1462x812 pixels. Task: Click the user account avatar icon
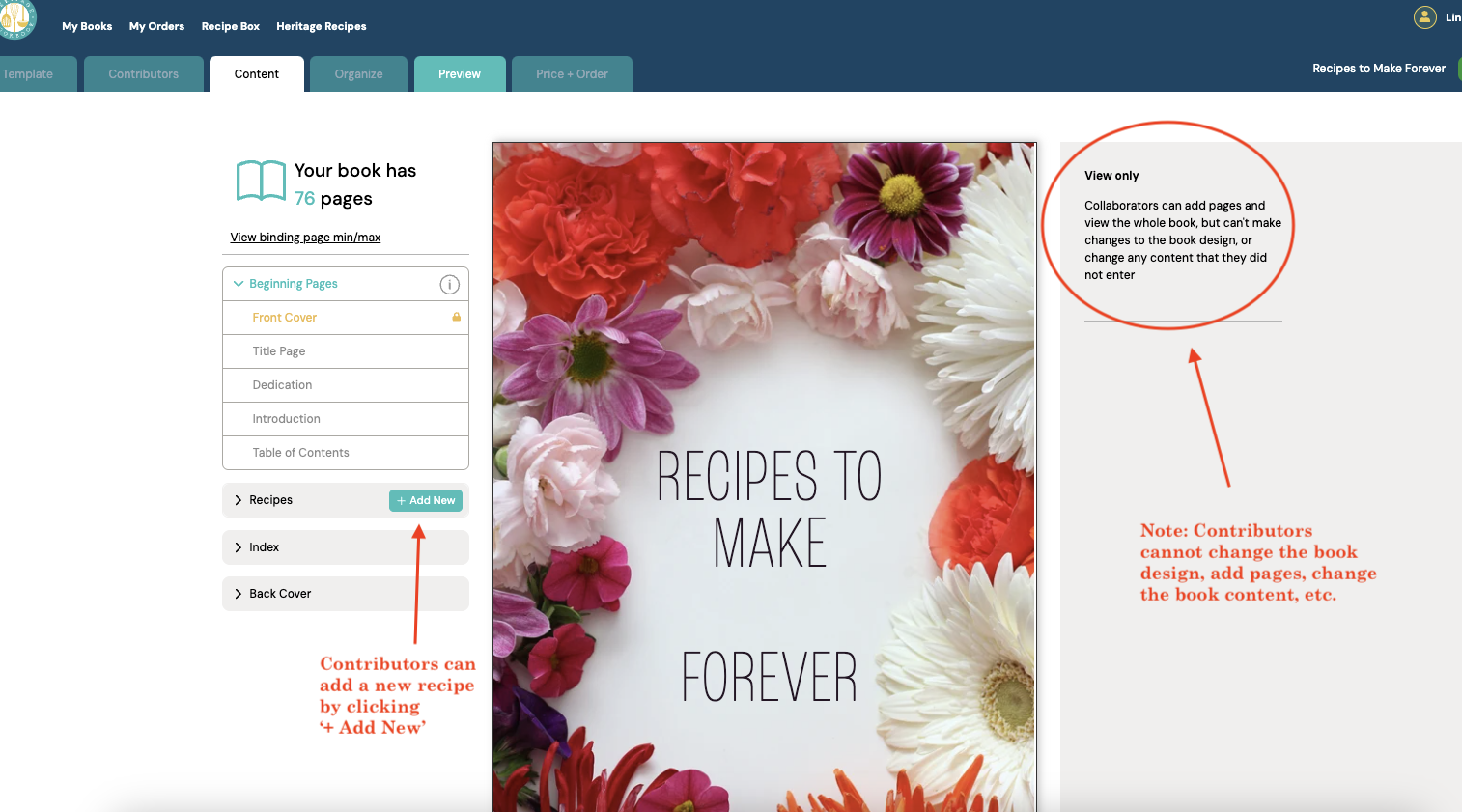[1423, 17]
